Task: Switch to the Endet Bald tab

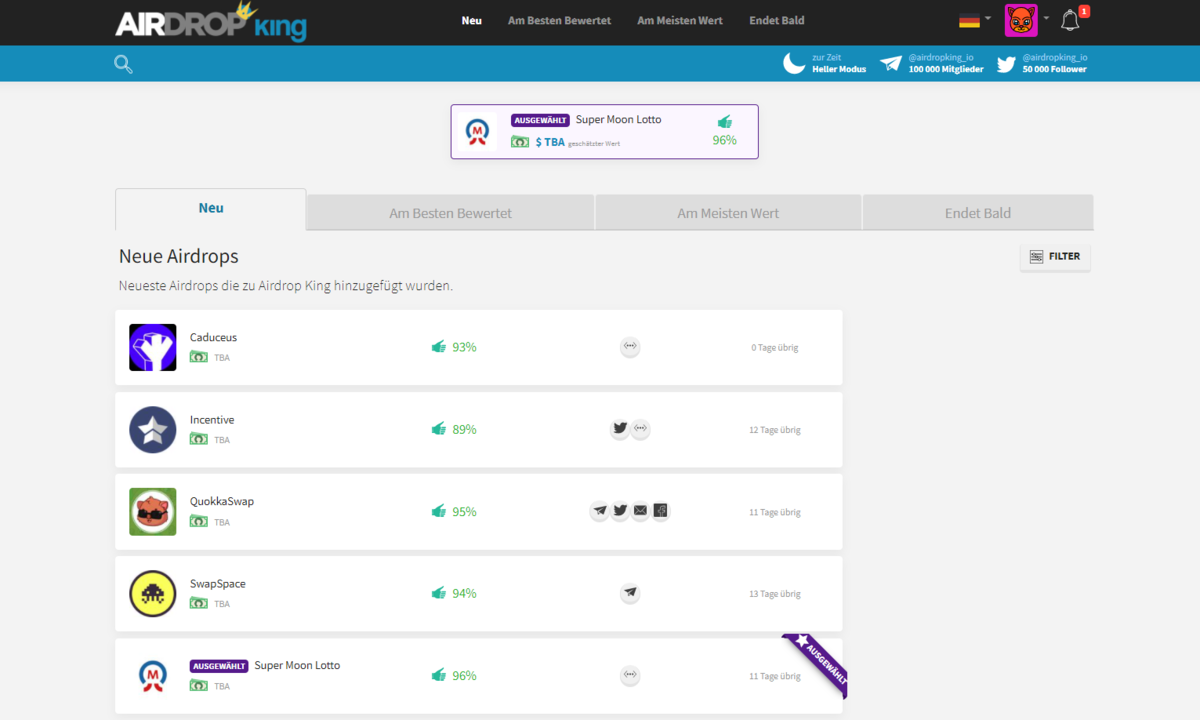Action: [x=978, y=213]
